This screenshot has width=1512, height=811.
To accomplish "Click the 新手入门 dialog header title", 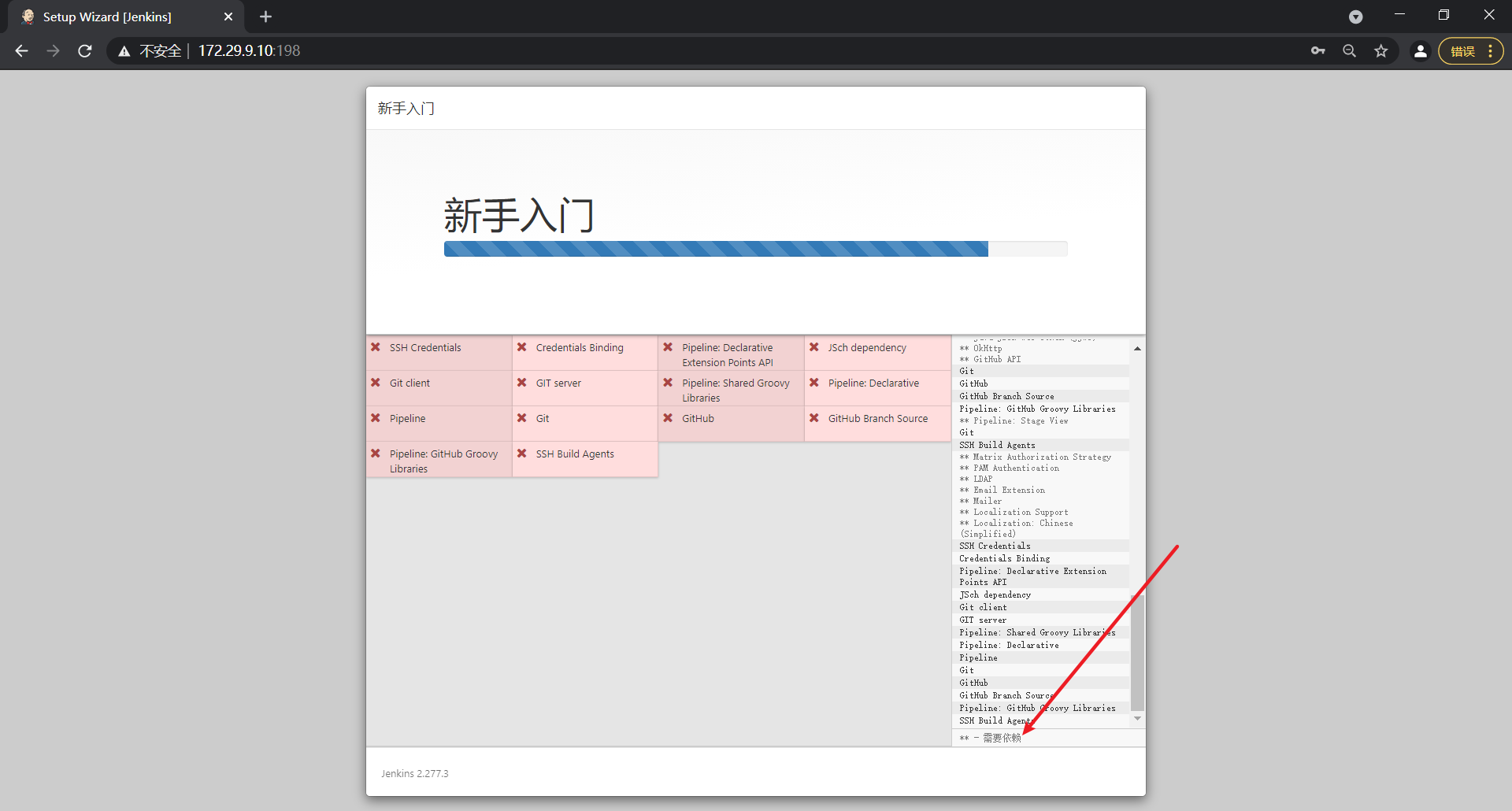I will pos(406,109).
